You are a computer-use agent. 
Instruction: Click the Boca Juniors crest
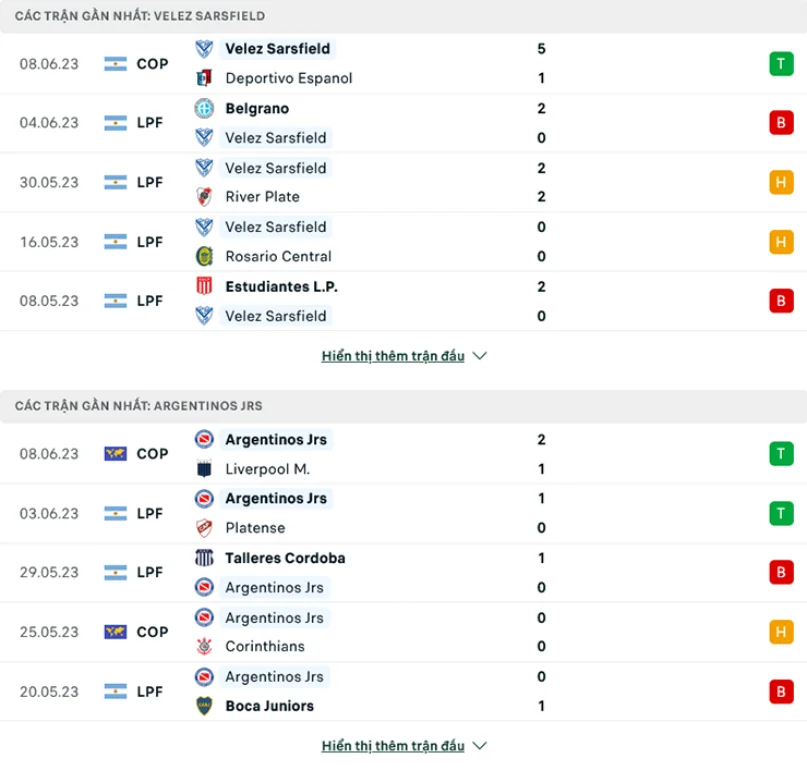point(205,706)
